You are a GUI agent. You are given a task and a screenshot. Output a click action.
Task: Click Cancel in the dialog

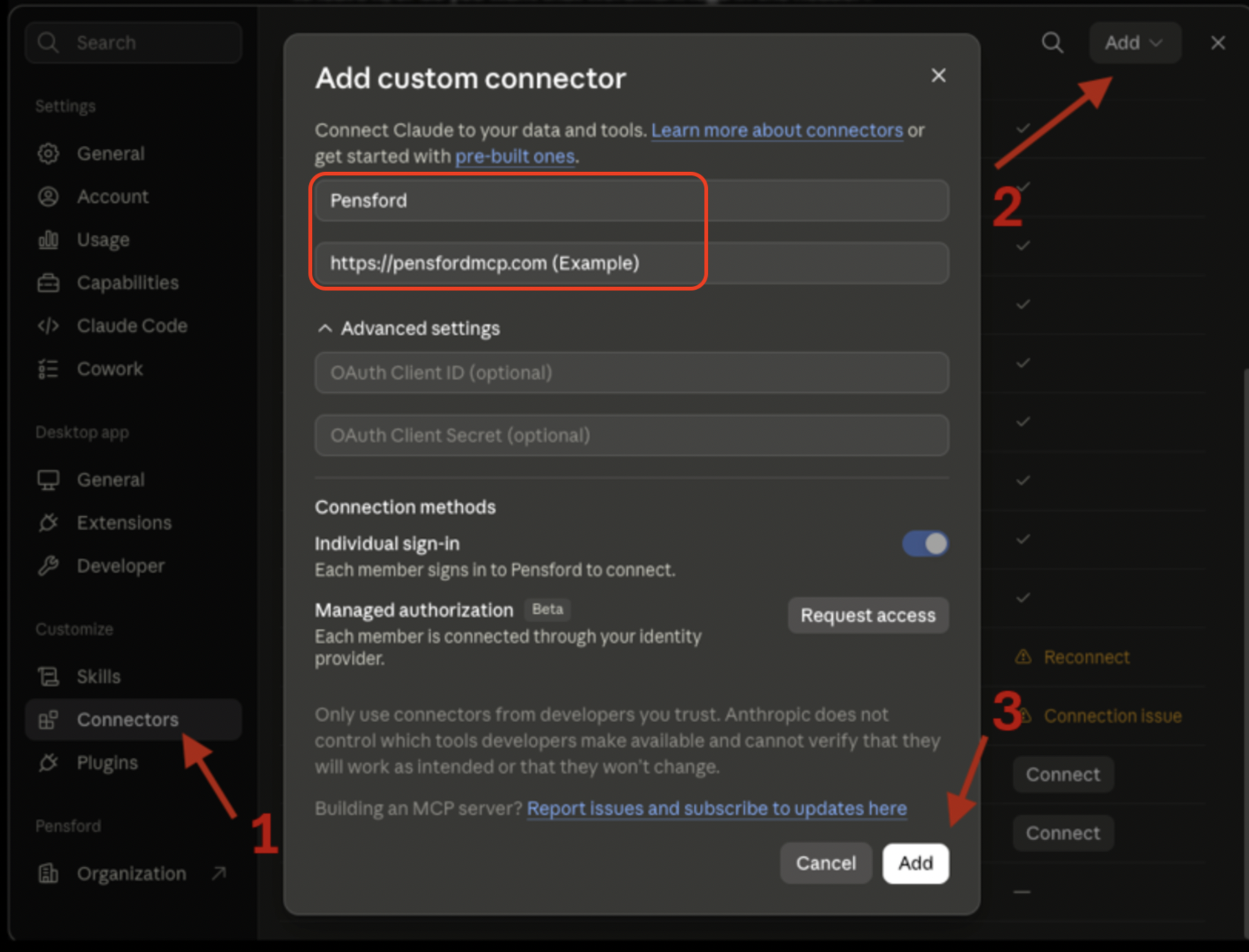(826, 863)
